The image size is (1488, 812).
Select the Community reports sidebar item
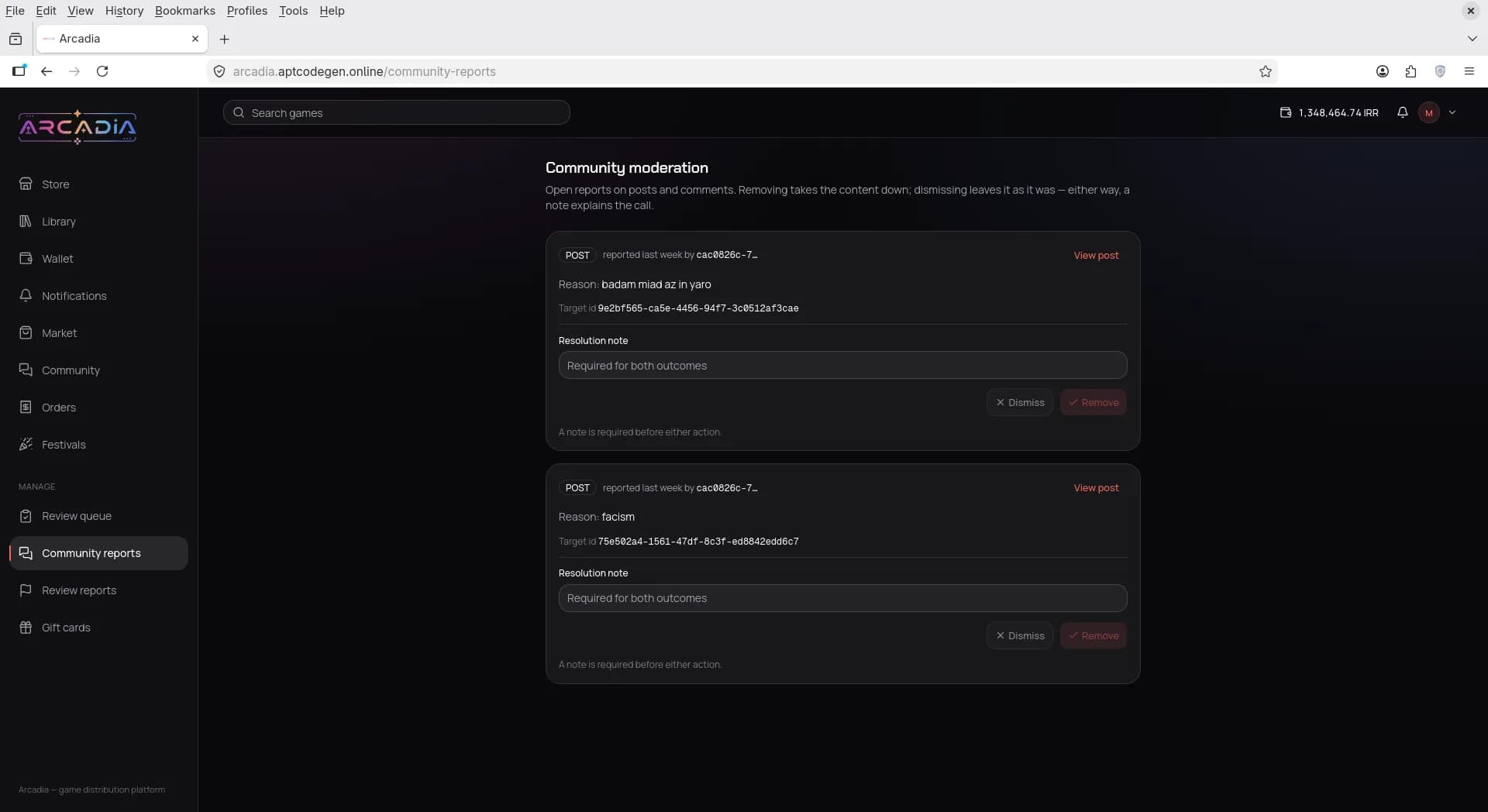coord(99,552)
